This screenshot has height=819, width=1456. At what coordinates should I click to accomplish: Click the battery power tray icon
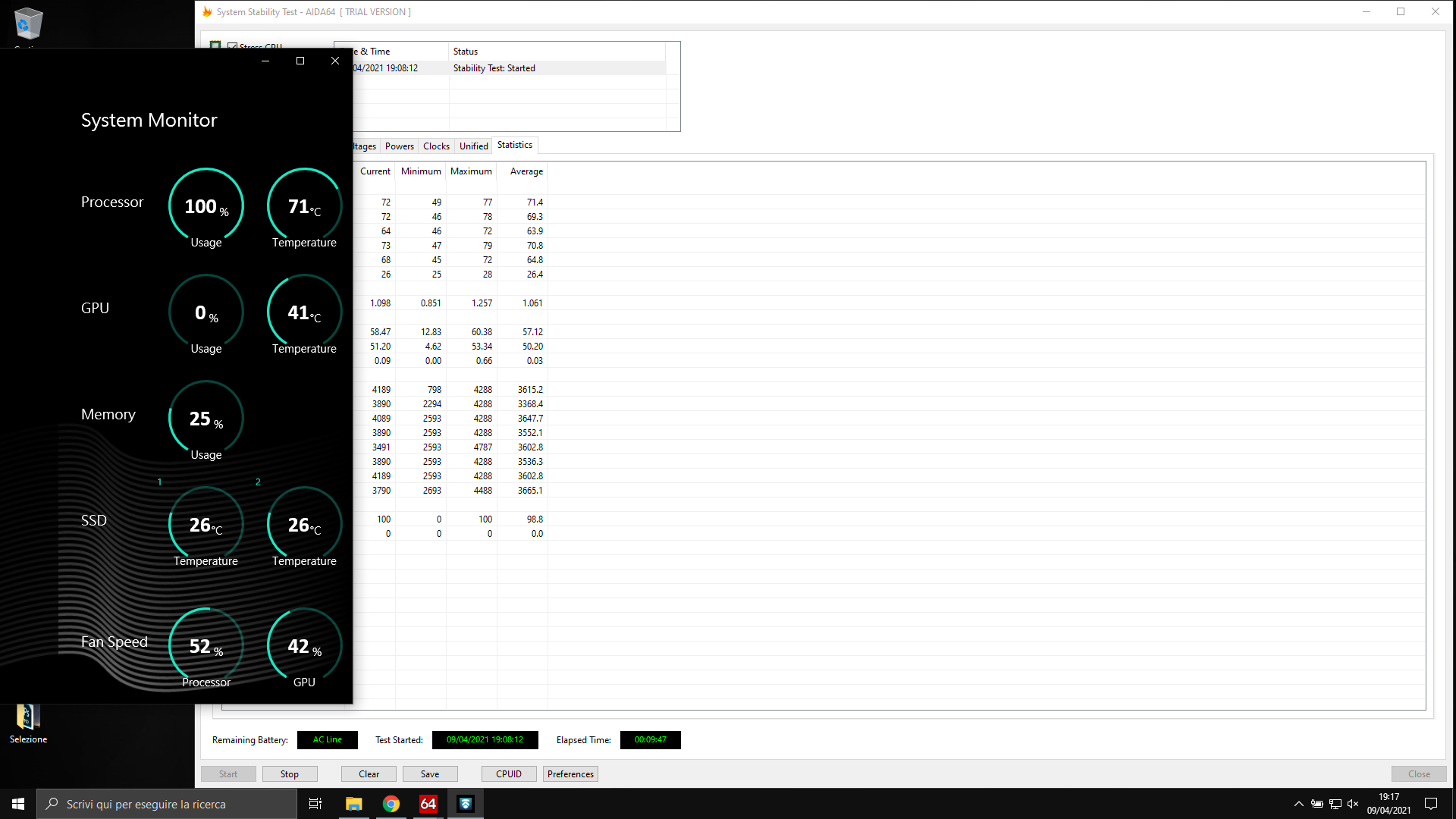(x=1317, y=804)
